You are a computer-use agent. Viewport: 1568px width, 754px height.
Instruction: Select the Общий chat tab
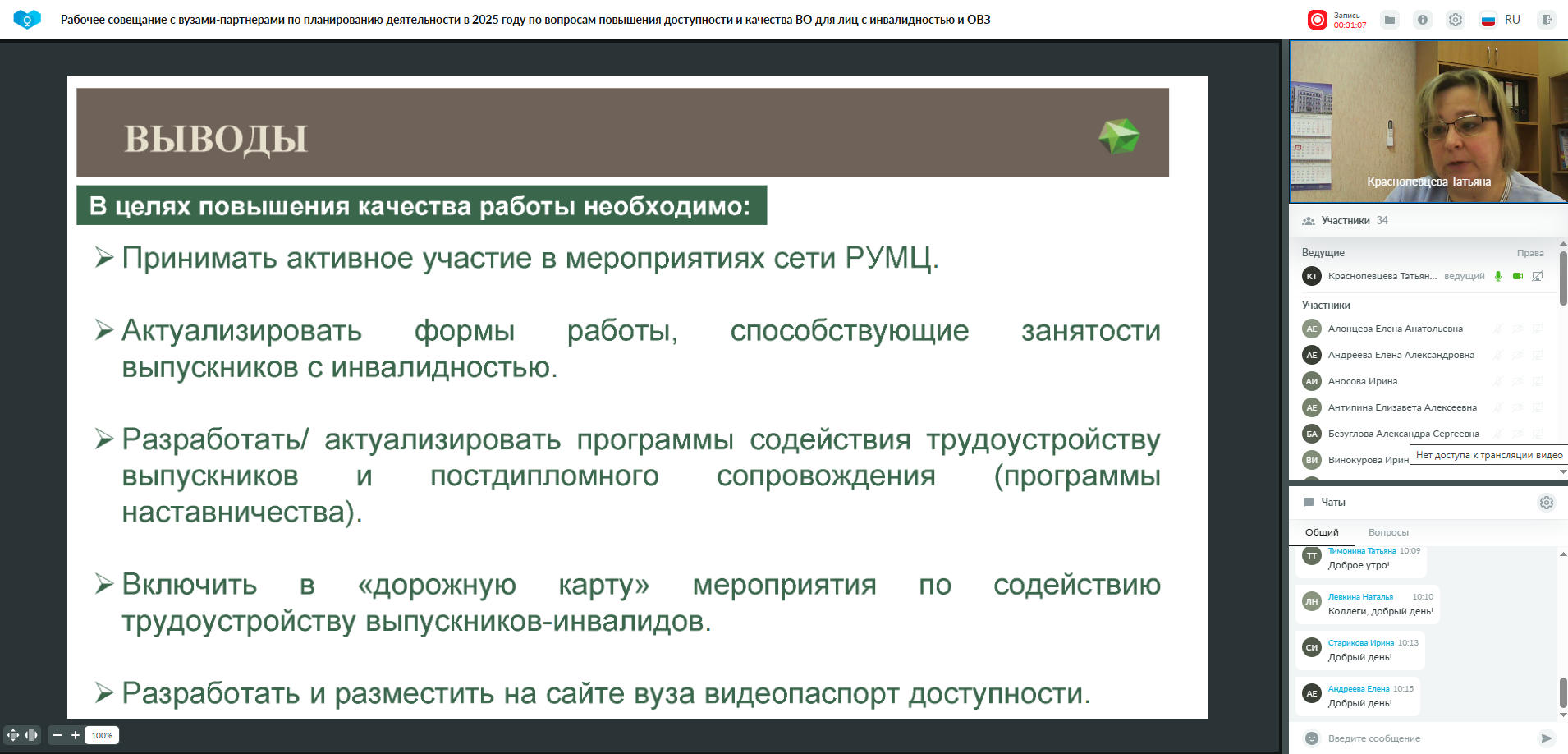pyautogui.click(x=1322, y=532)
